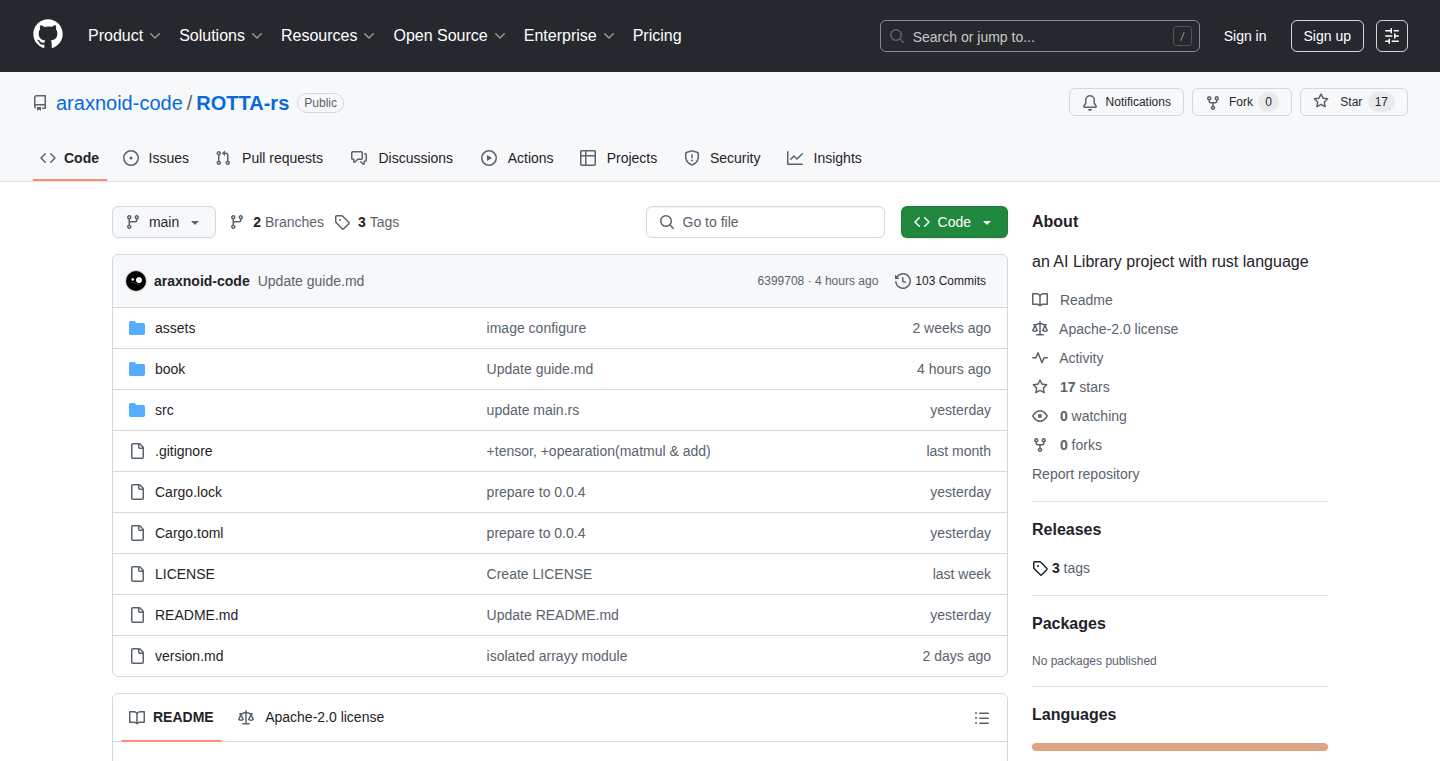The height and width of the screenshot is (761, 1440).
Task: Click the Sign in link
Action: (x=1245, y=36)
